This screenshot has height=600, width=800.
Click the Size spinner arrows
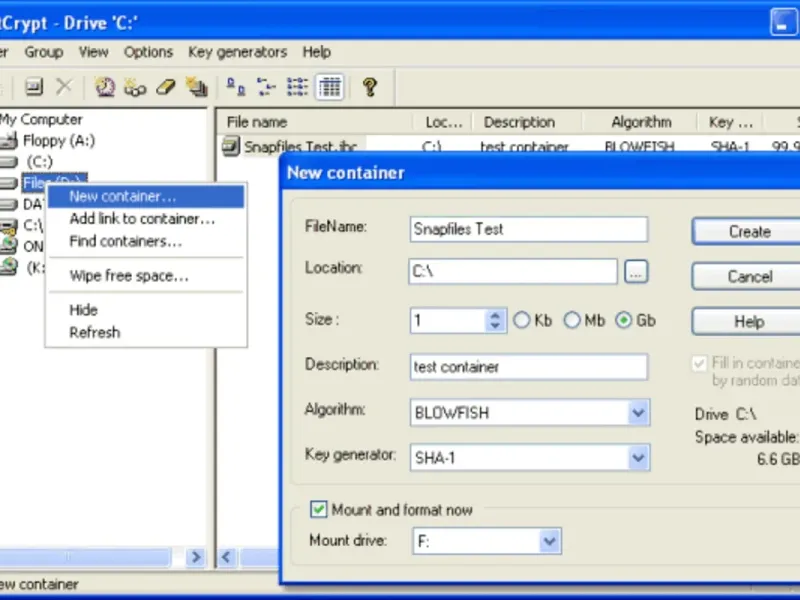point(495,320)
